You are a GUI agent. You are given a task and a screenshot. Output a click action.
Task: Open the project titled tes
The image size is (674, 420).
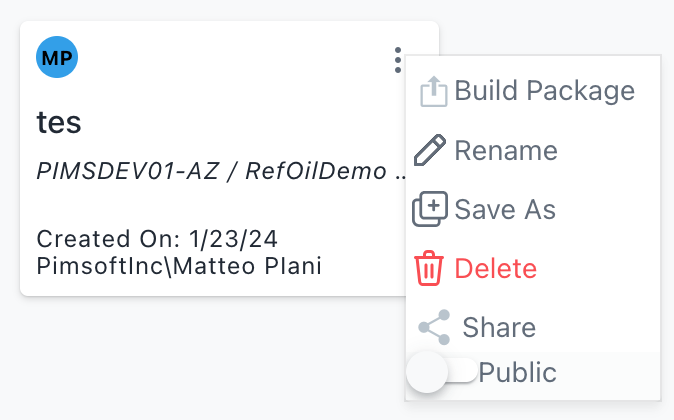point(59,122)
